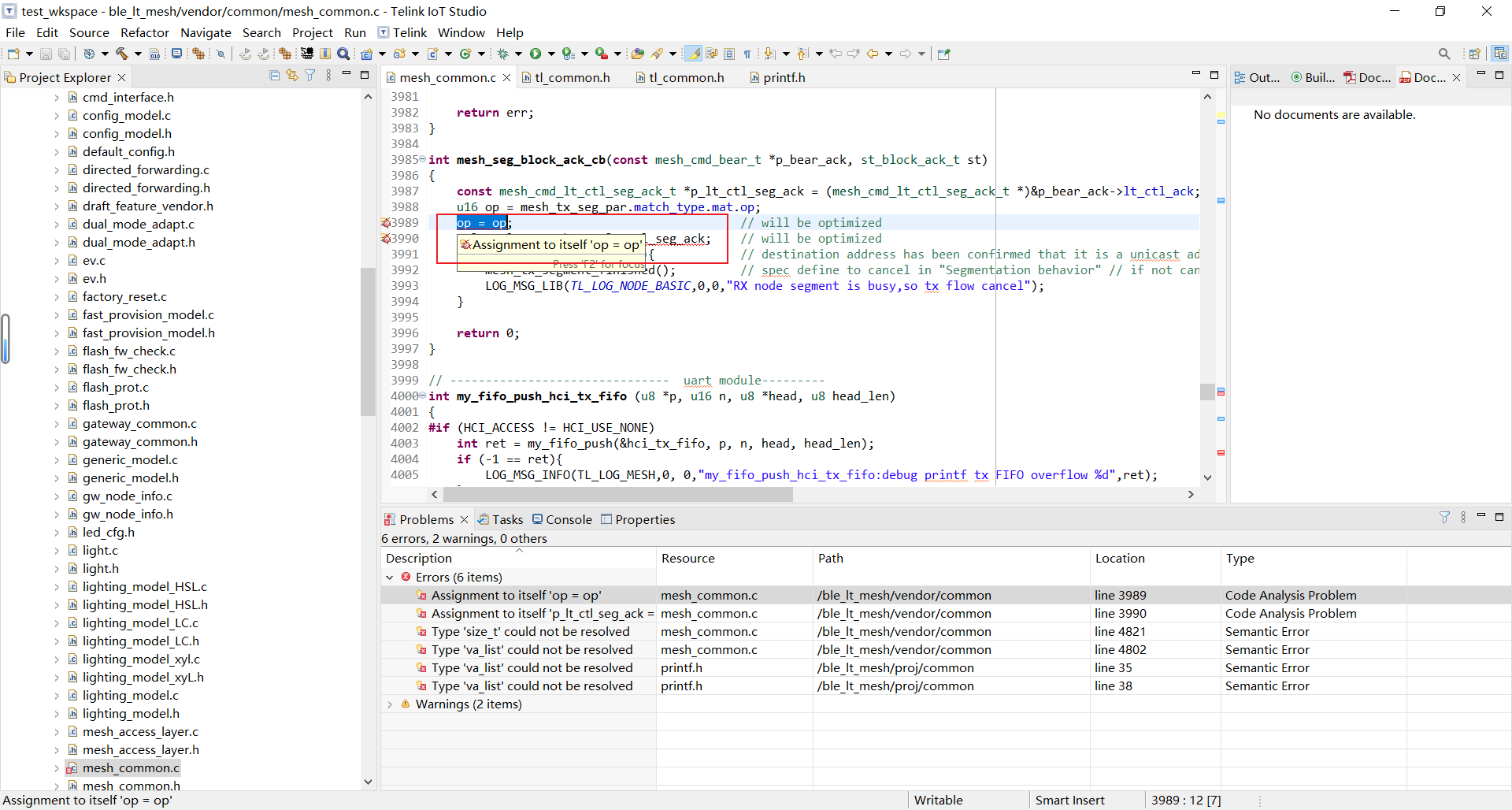This screenshot has width=1512, height=810.
Task: Click Project Explorer vertical scrollbar thumb
Action: tap(368, 341)
